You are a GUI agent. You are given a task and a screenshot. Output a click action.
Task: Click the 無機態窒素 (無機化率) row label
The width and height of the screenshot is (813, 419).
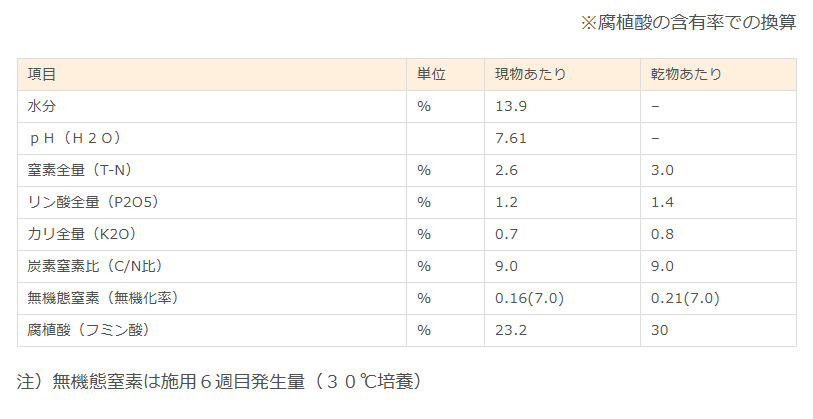103,298
